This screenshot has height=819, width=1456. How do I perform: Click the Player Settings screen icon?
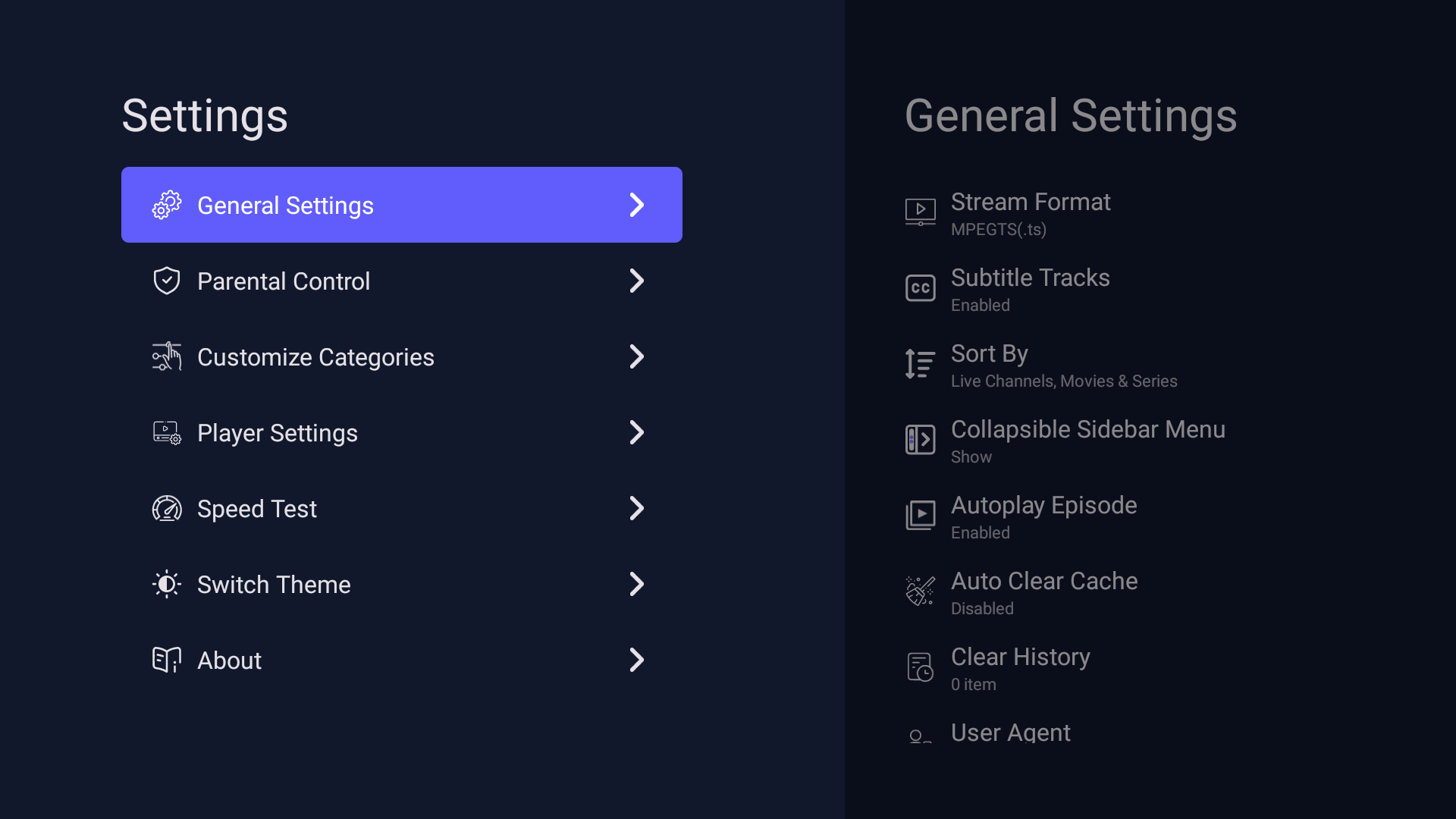[166, 432]
